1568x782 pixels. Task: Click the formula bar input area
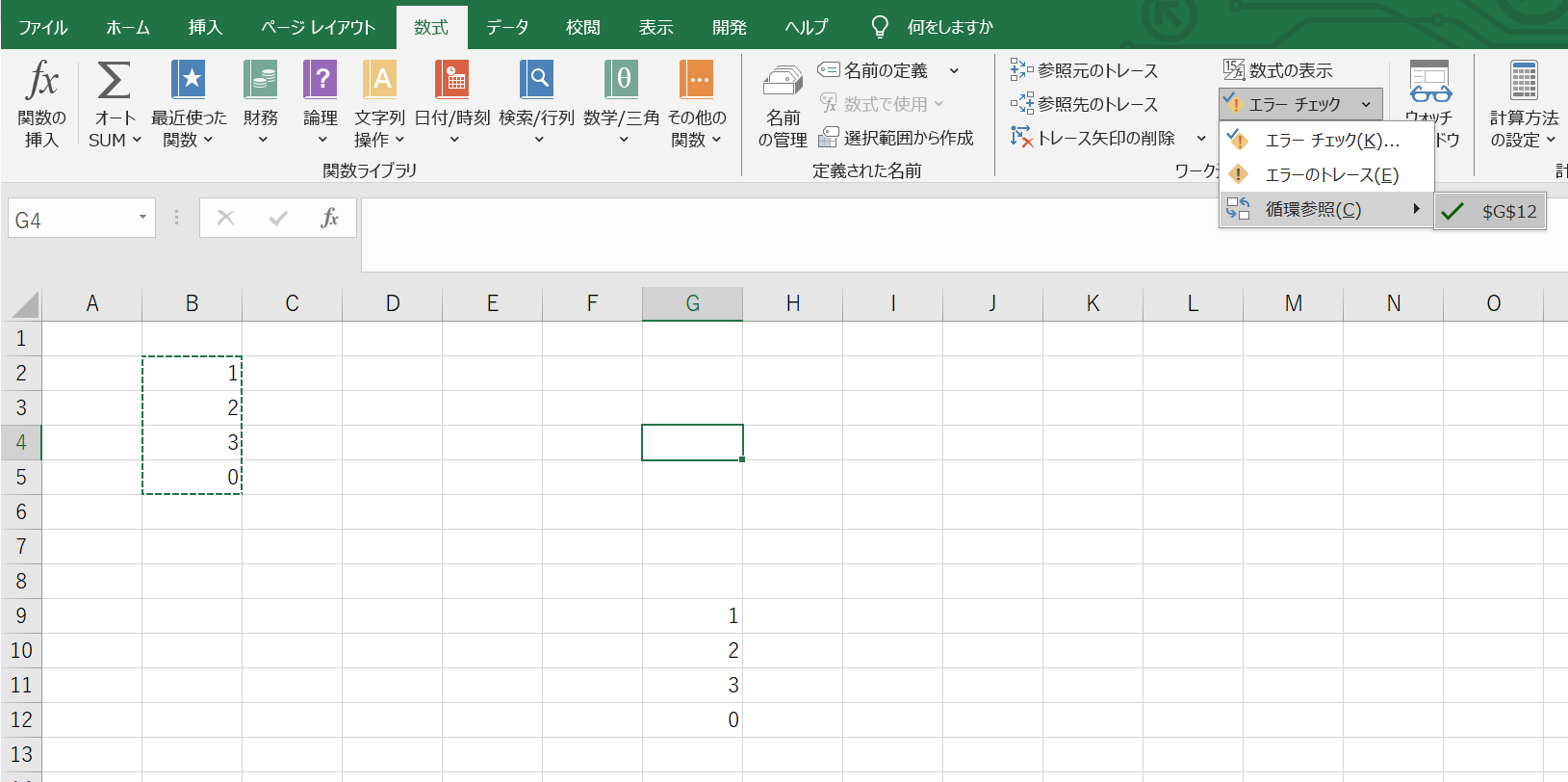click(x=963, y=234)
